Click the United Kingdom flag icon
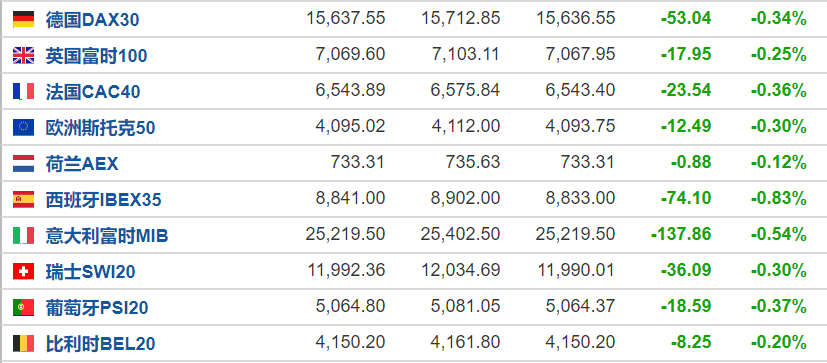This screenshot has width=827, height=363. (x=23, y=55)
